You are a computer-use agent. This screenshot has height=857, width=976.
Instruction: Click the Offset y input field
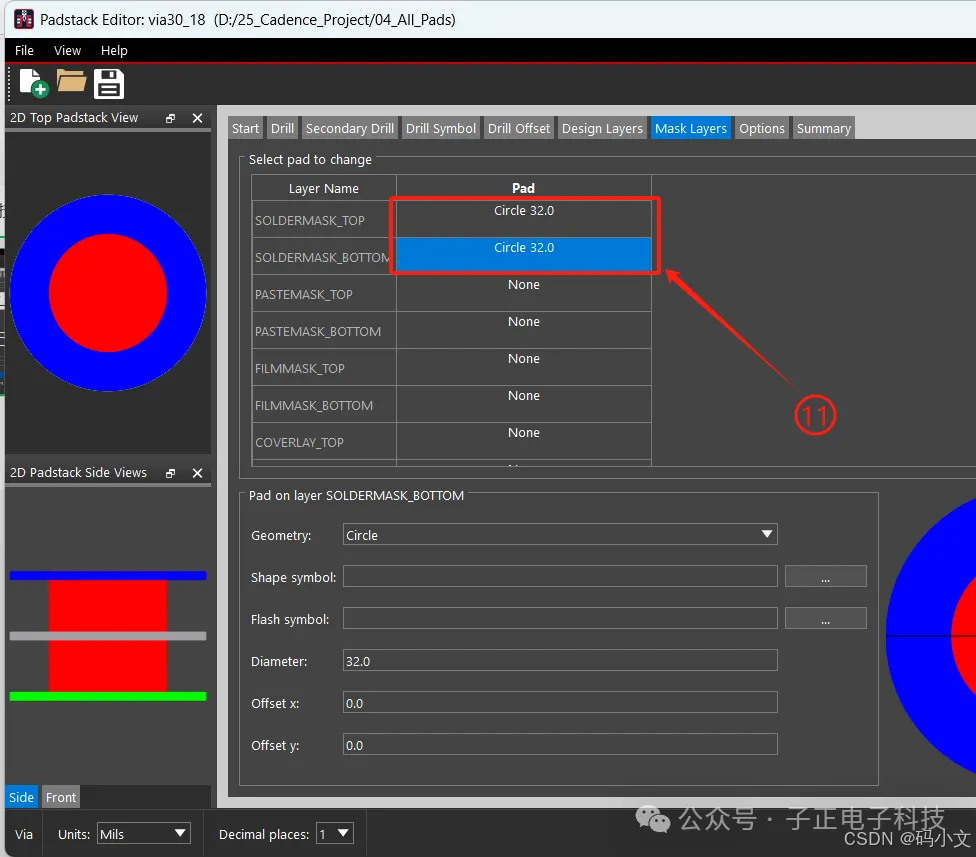tap(560, 744)
